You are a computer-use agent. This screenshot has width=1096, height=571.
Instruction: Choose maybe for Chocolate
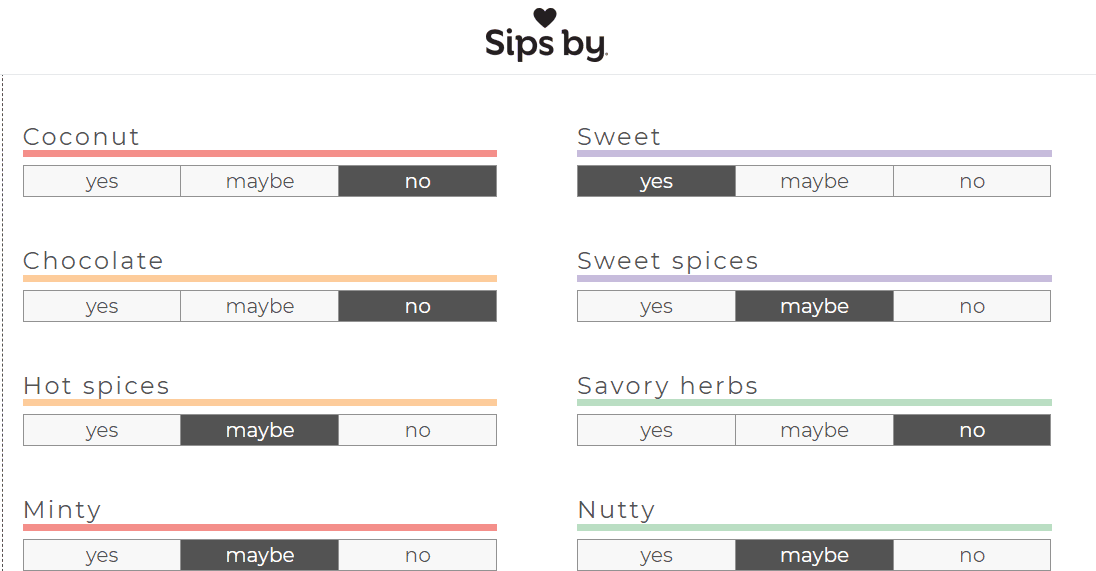(260, 306)
